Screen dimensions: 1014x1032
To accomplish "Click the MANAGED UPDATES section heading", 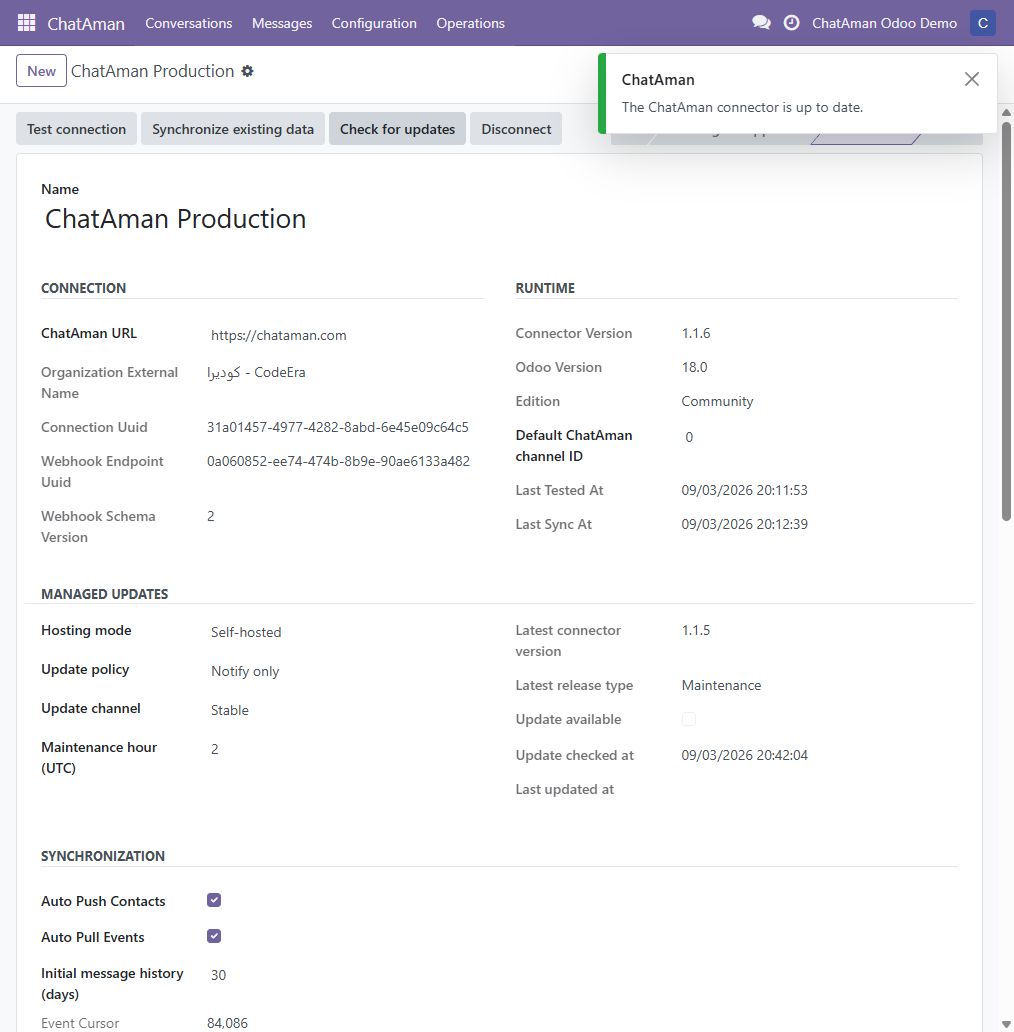I will 105,594.
